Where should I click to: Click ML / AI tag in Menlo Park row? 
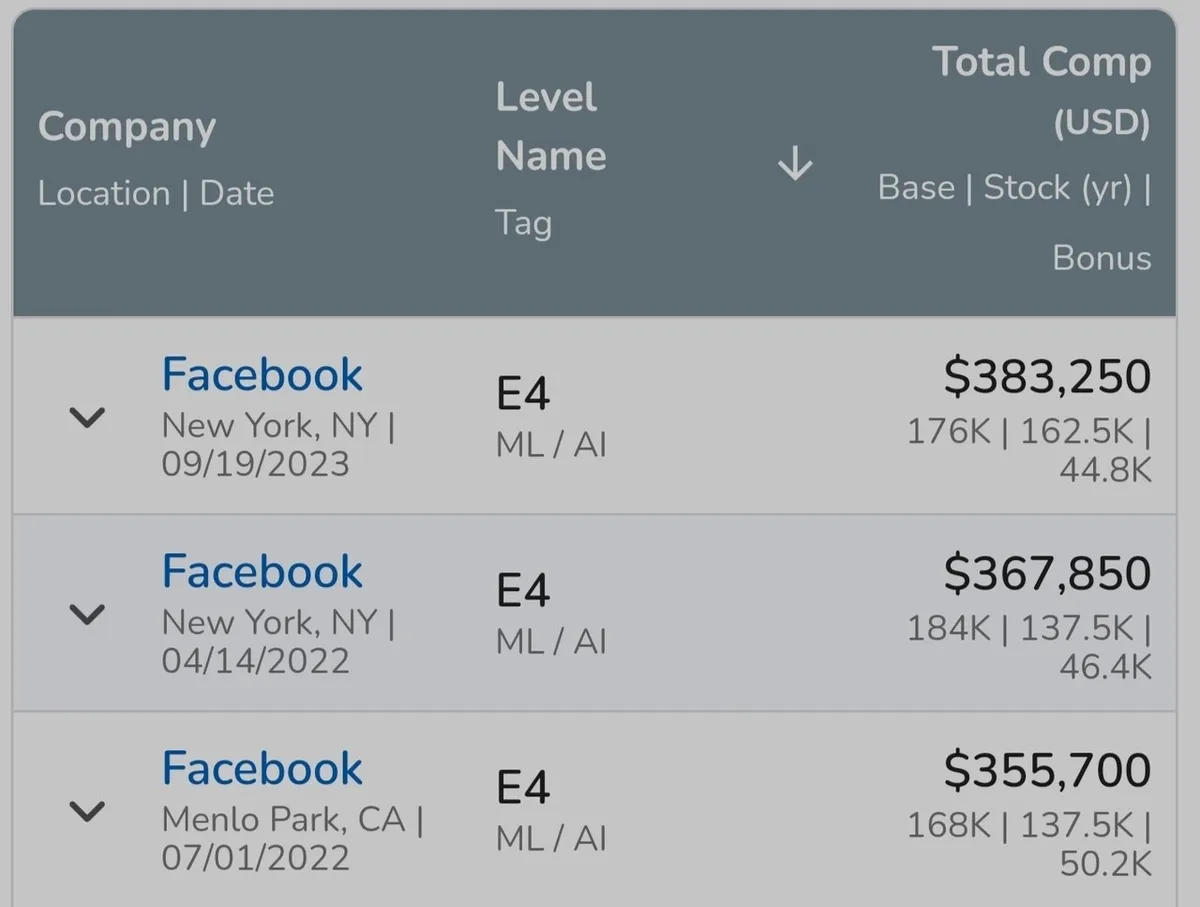tap(551, 838)
